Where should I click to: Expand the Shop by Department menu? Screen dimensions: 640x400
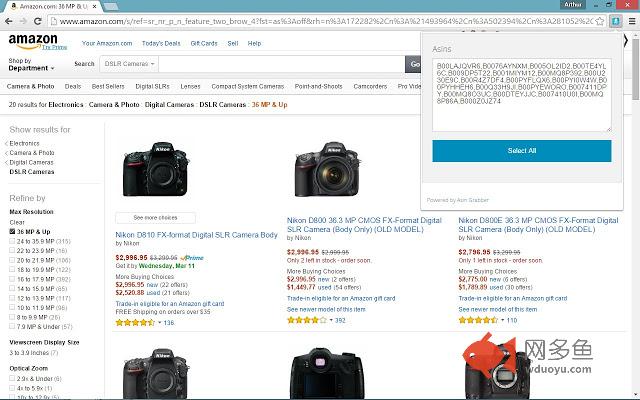pyautogui.click(x=31, y=64)
